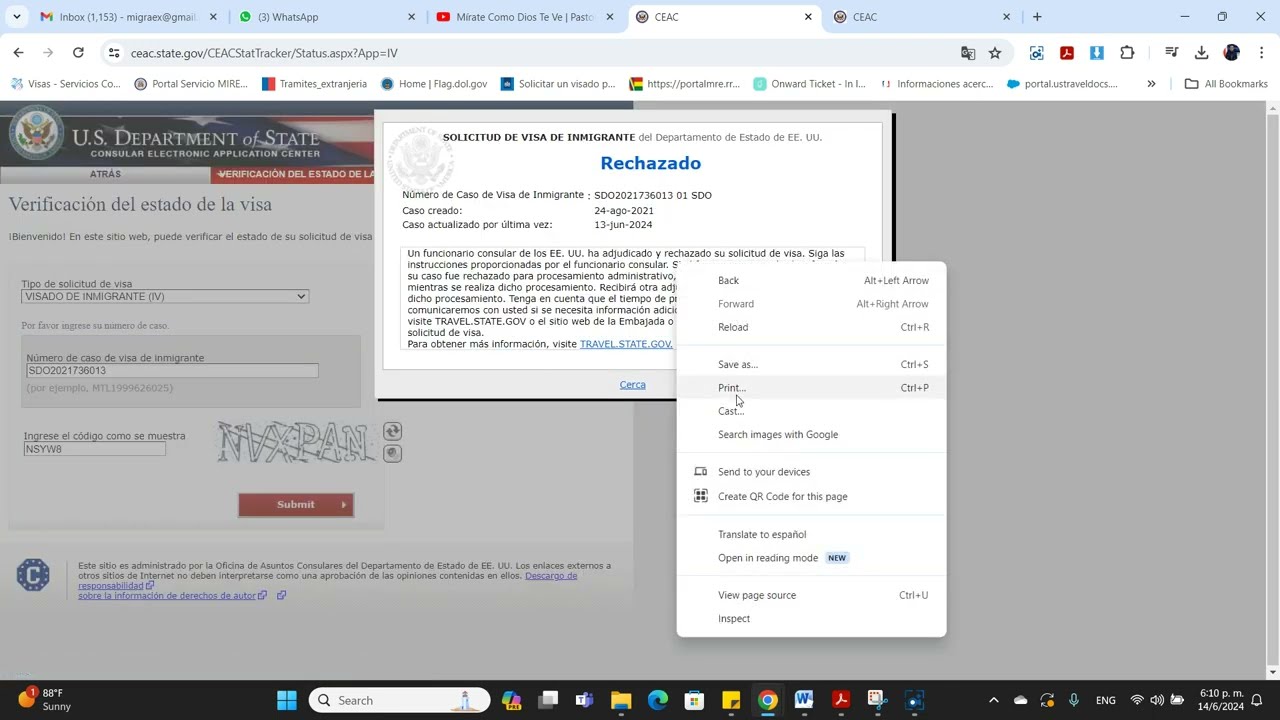Choose Inspect from the context menu
The image size is (1280, 720).
(811, 618)
